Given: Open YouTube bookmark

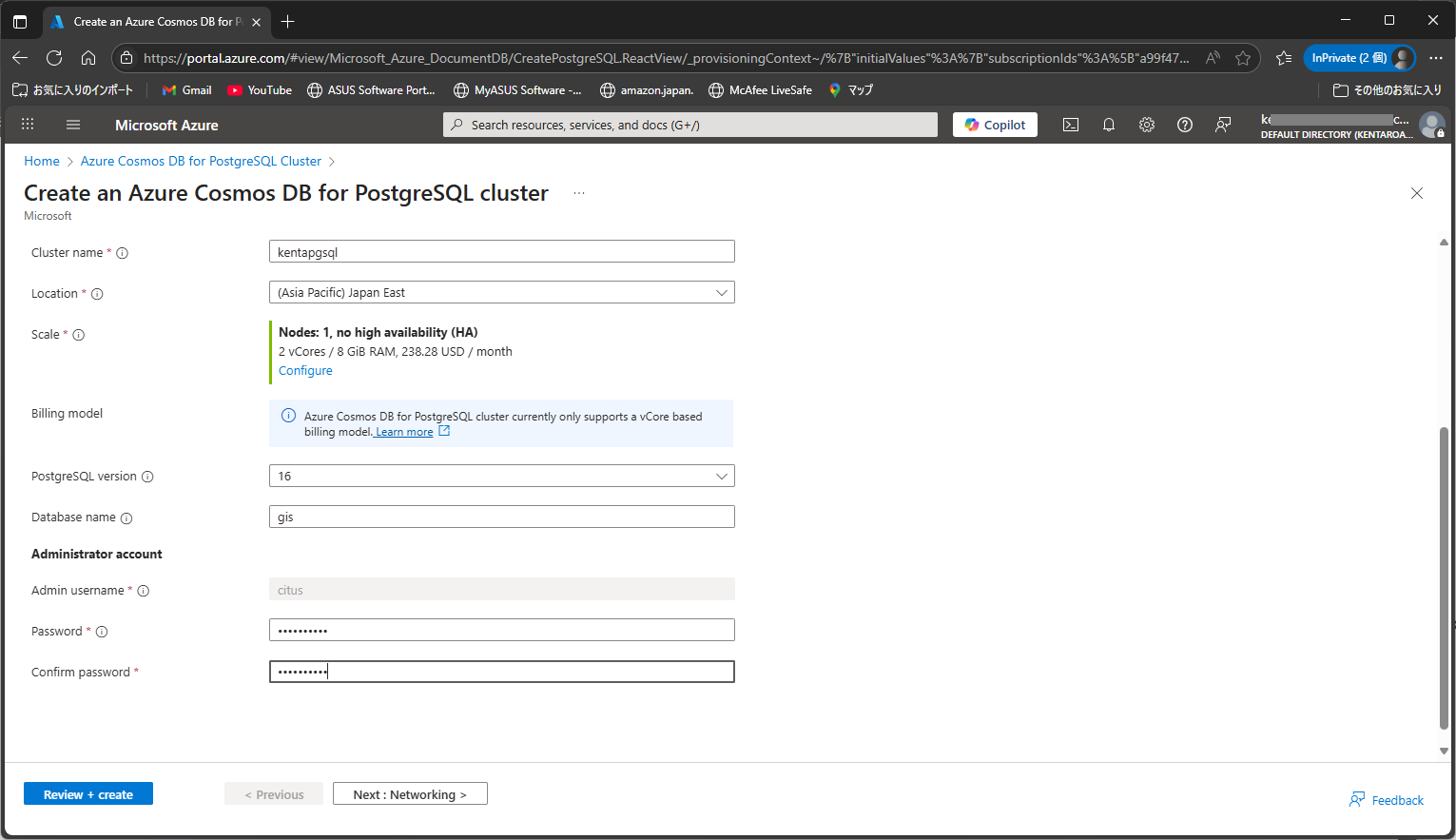Looking at the screenshot, I should [x=260, y=90].
